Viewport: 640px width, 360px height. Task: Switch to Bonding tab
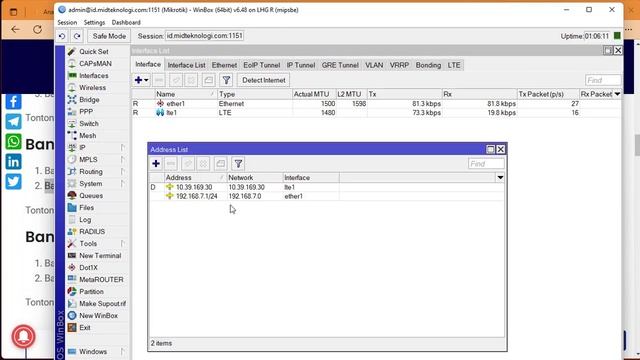428,65
